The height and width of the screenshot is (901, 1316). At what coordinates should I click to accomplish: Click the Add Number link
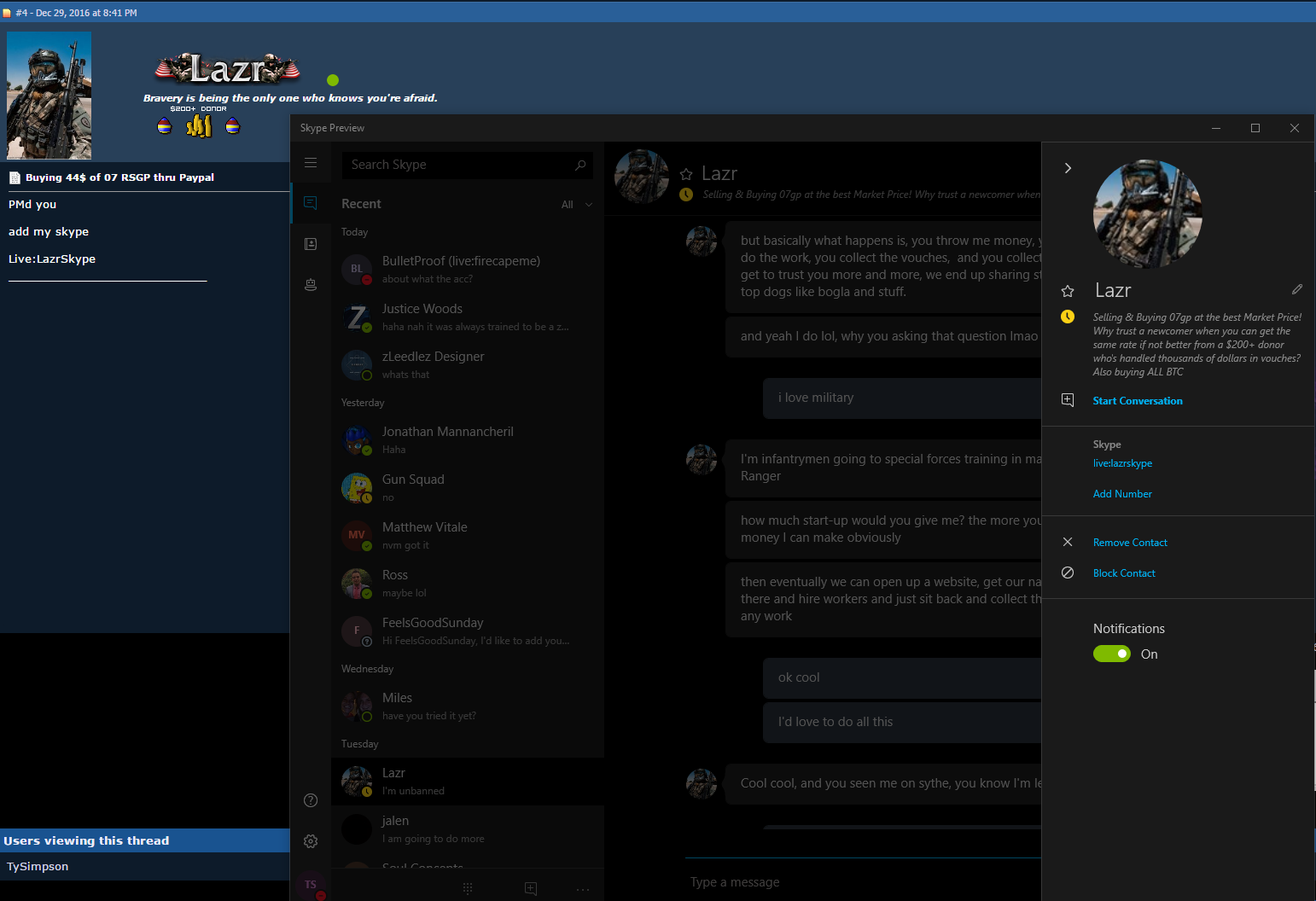(x=1122, y=494)
